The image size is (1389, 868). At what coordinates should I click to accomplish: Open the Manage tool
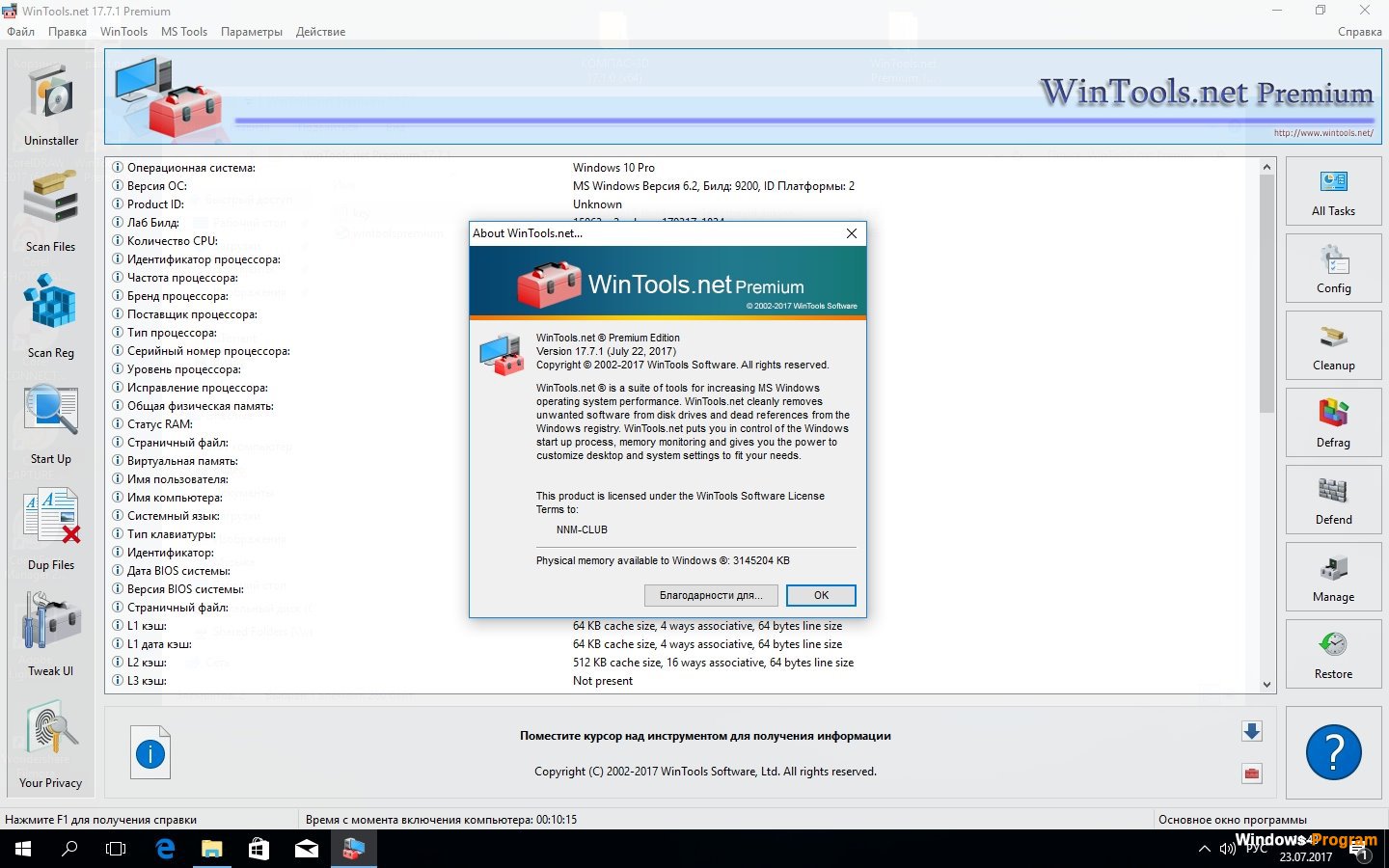(1333, 578)
